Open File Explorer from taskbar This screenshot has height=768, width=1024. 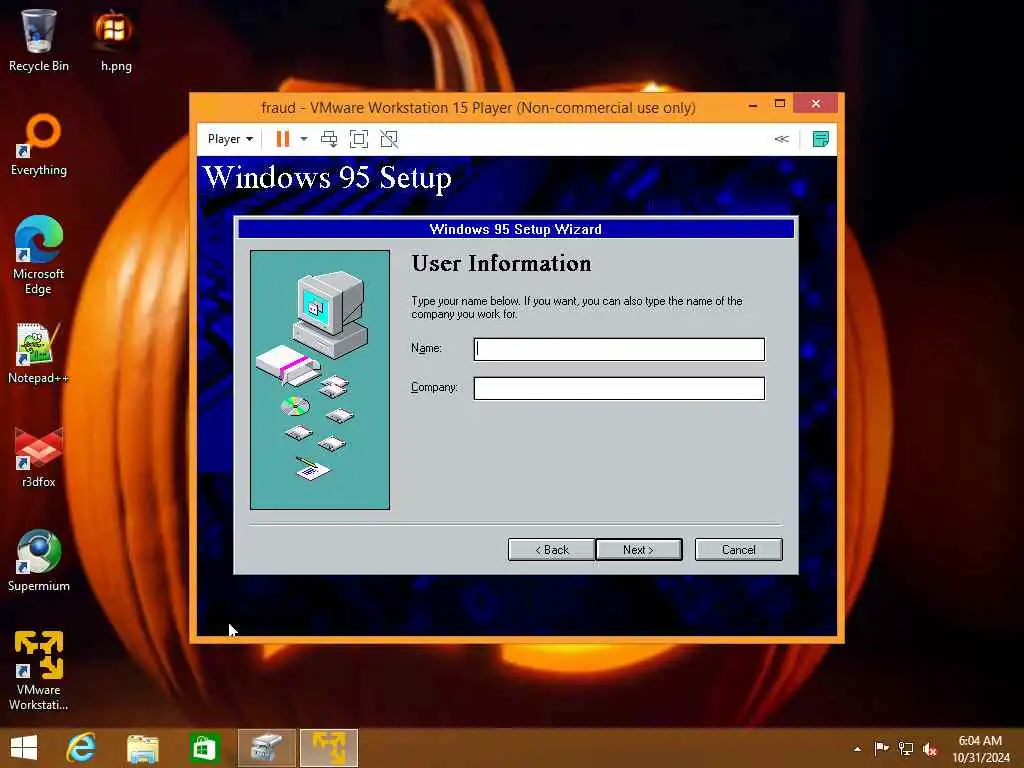point(142,748)
